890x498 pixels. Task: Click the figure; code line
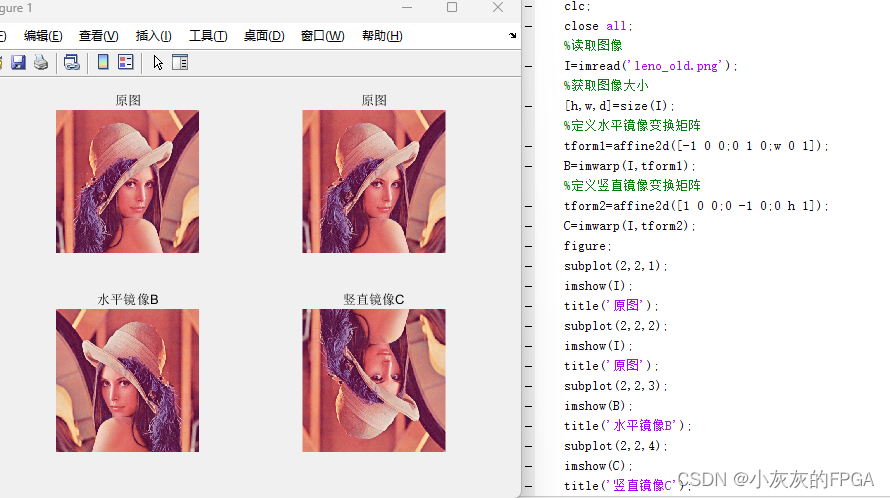pos(587,246)
